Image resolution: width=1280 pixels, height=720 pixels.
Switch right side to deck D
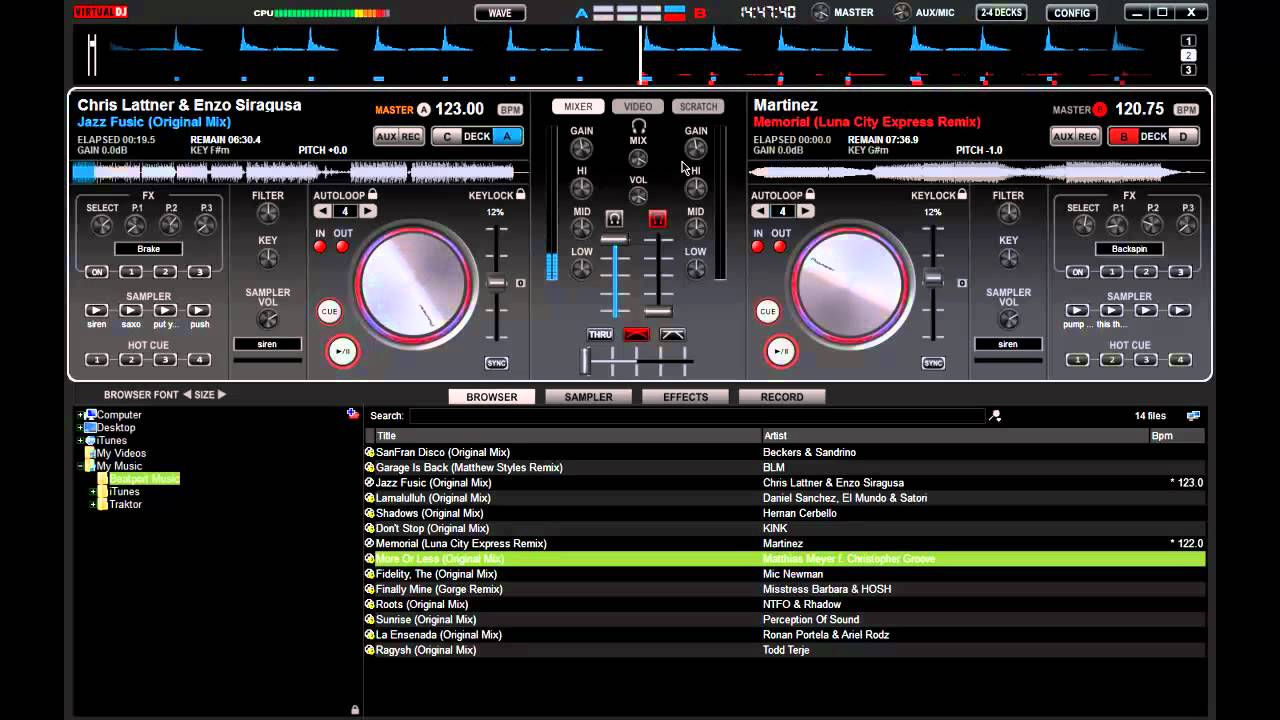(1184, 136)
